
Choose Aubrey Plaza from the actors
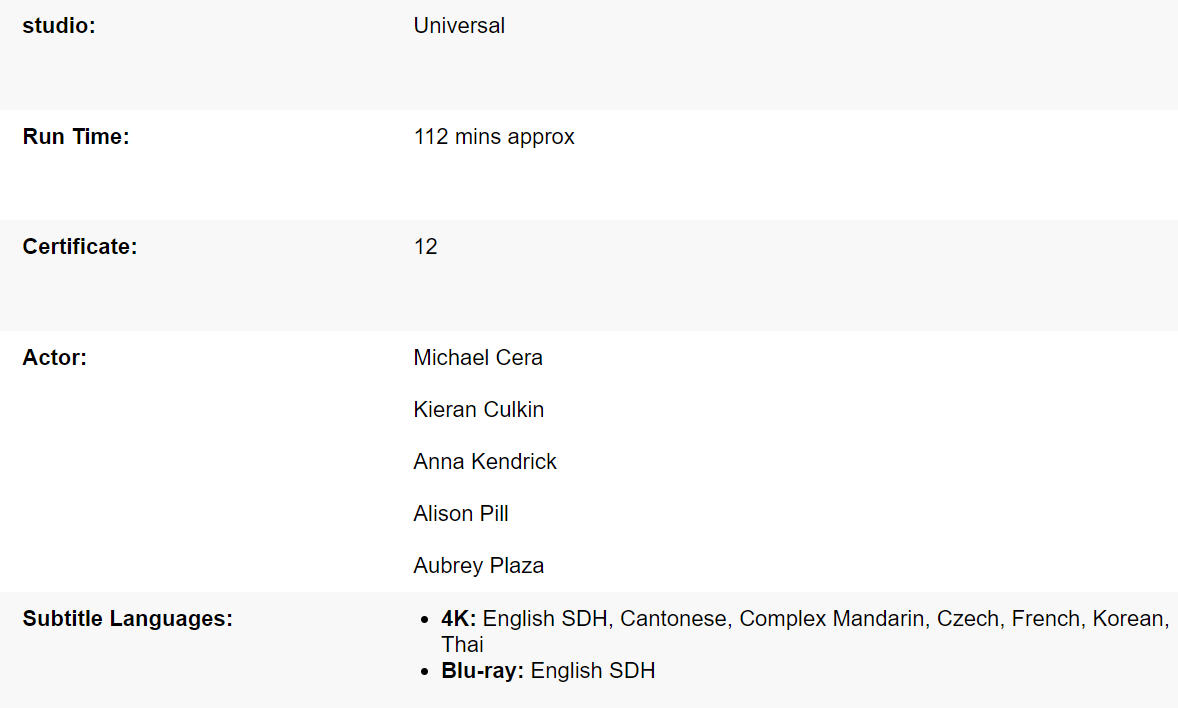click(479, 566)
